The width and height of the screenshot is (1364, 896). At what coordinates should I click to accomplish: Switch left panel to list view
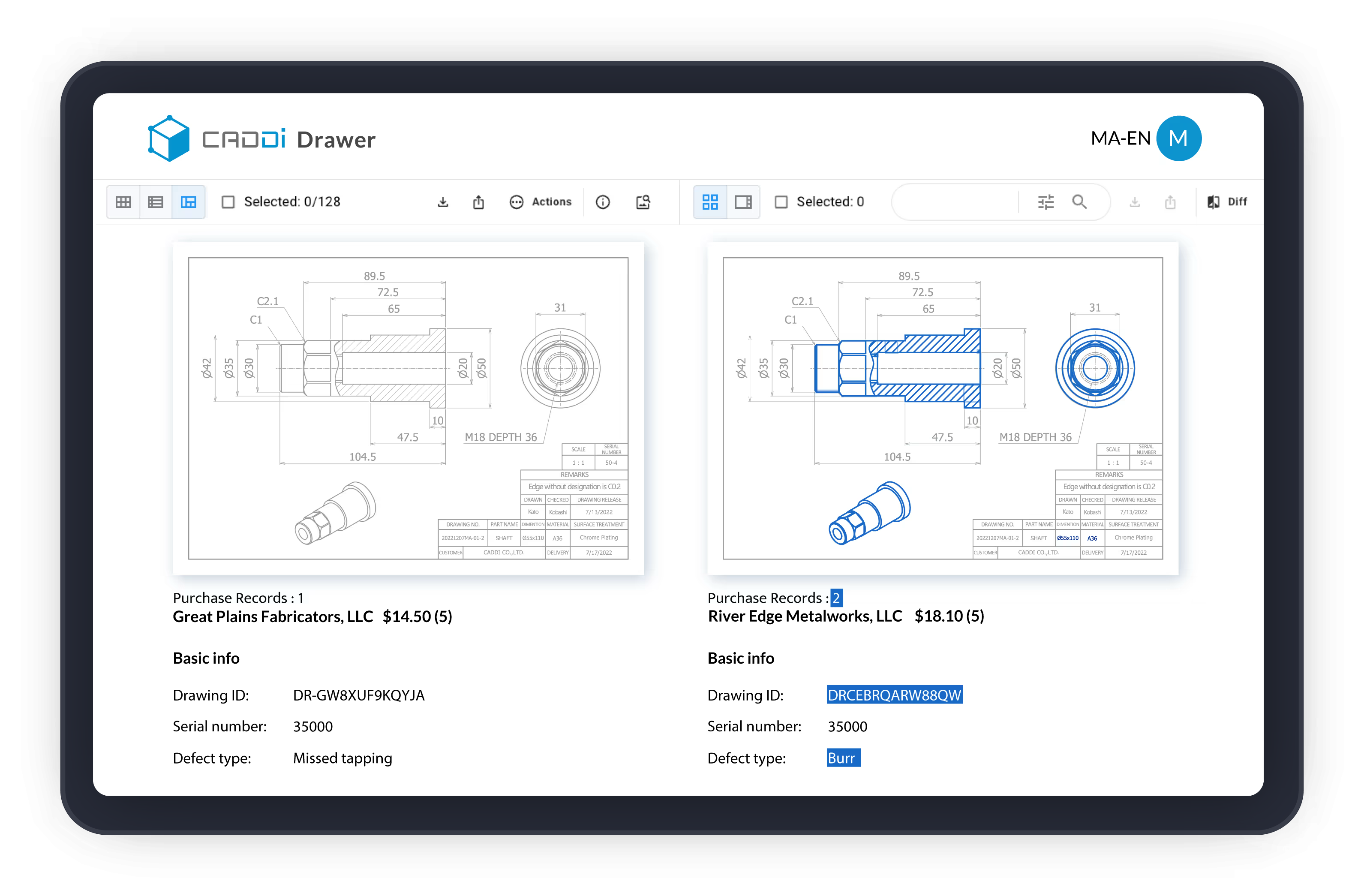coord(155,202)
